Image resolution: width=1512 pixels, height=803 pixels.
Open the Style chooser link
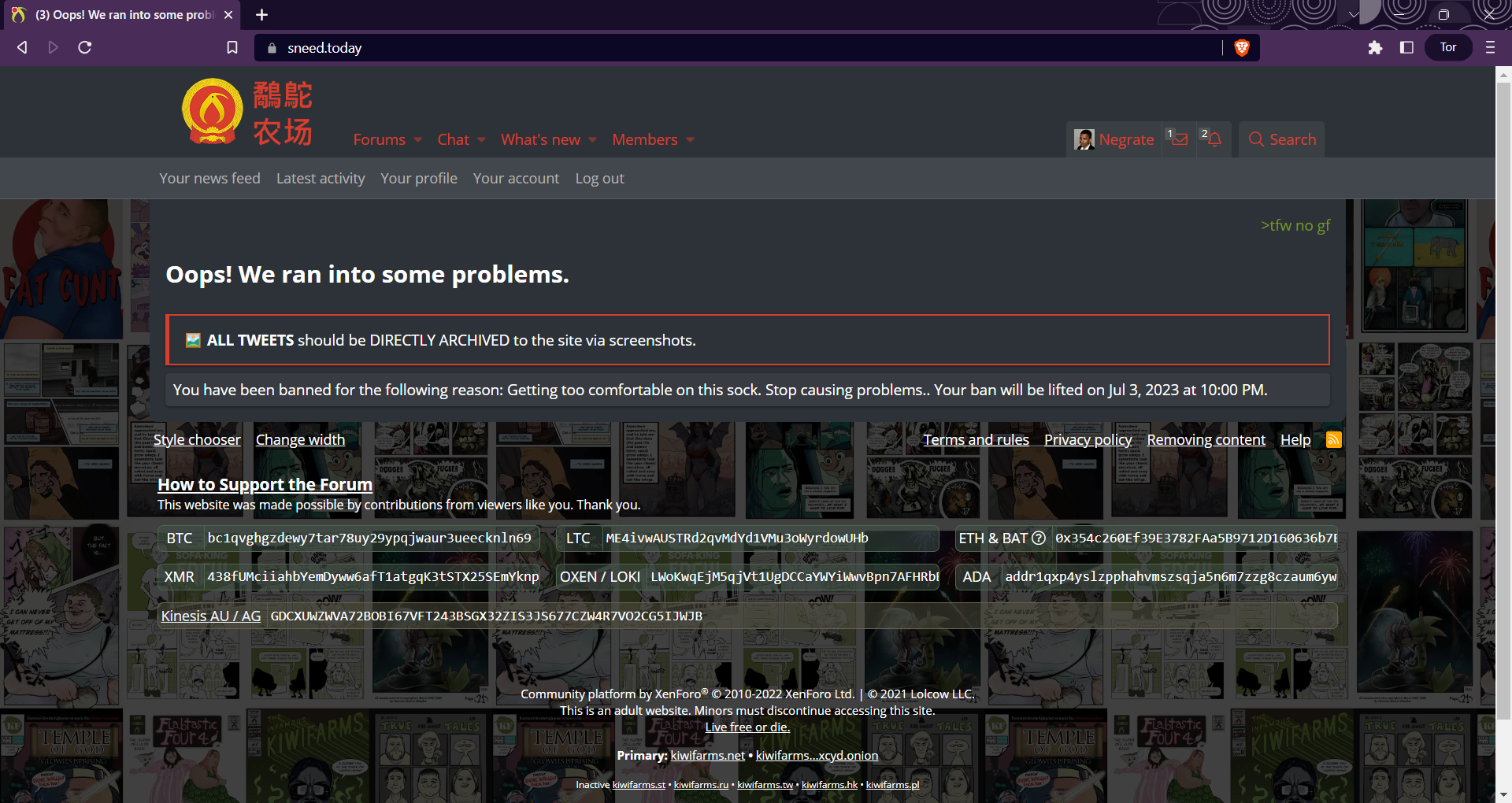coord(197,439)
